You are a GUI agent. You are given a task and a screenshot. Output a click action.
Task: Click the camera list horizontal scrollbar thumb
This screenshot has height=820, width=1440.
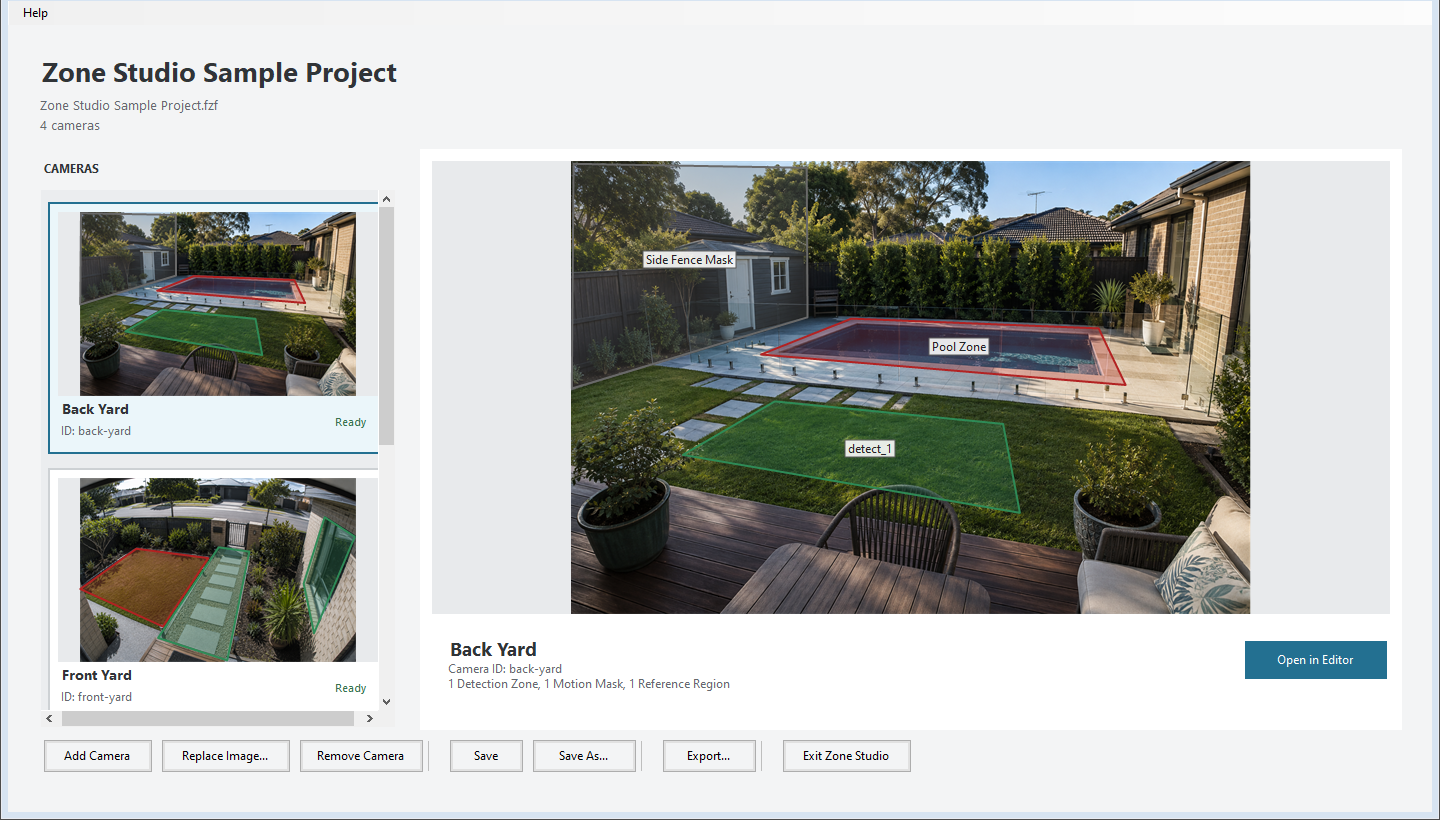pos(208,718)
